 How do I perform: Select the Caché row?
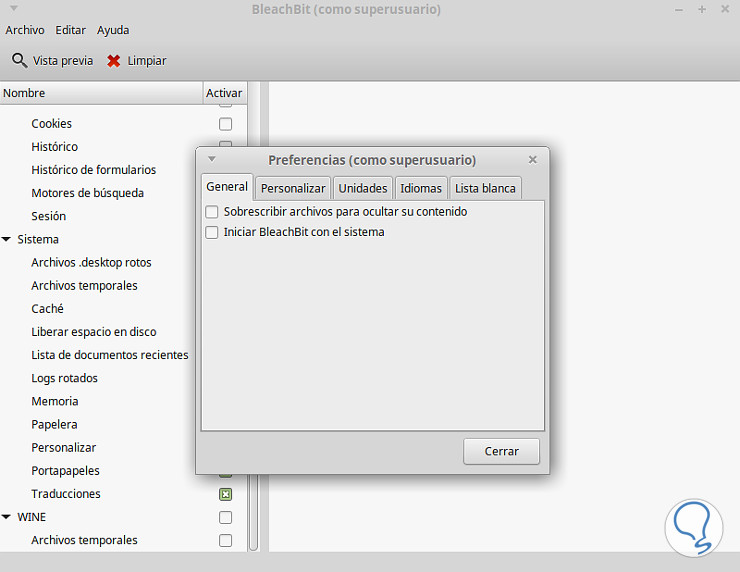tap(47, 309)
